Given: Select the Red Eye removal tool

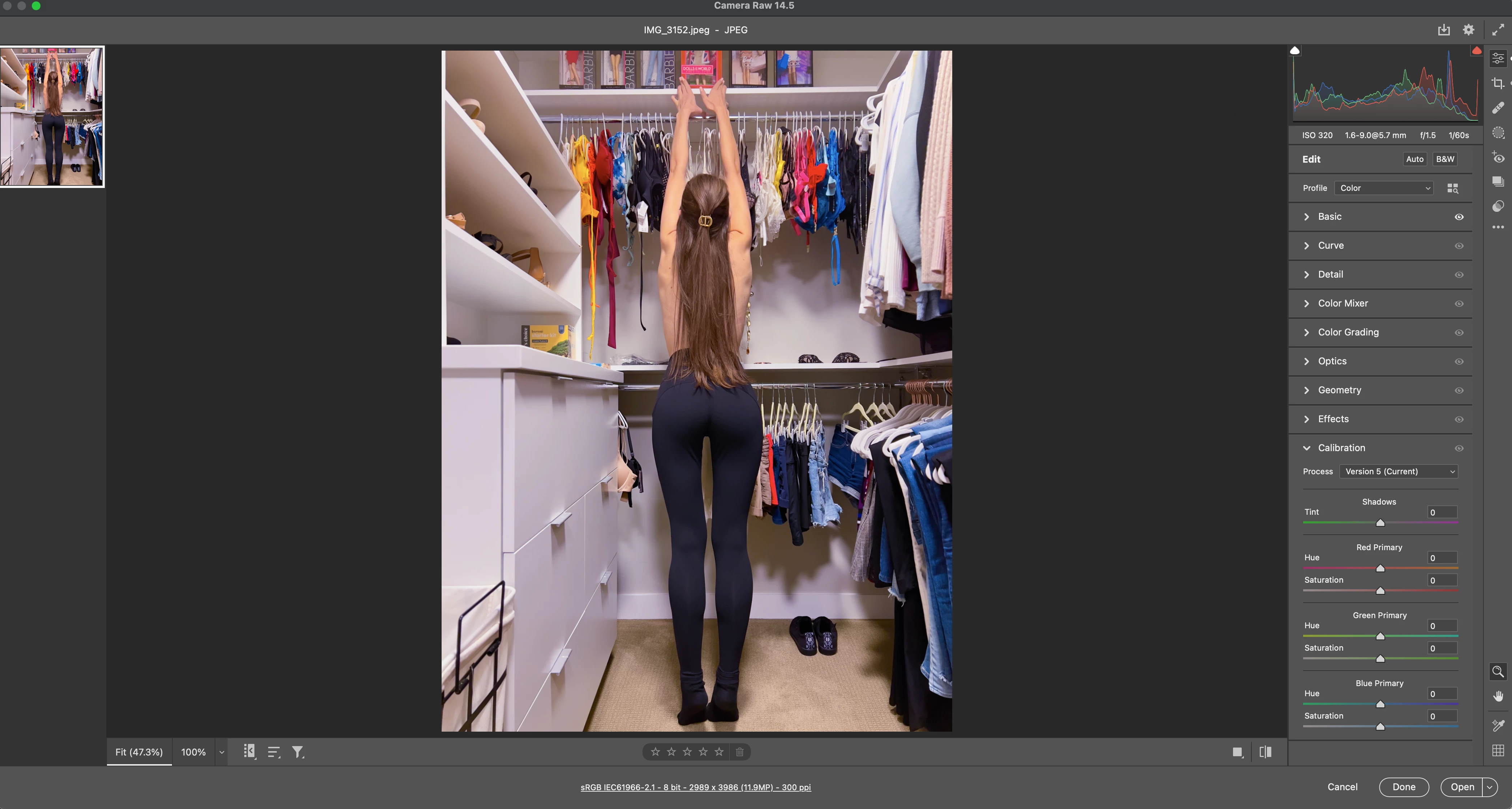Looking at the screenshot, I should (1498, 157).
